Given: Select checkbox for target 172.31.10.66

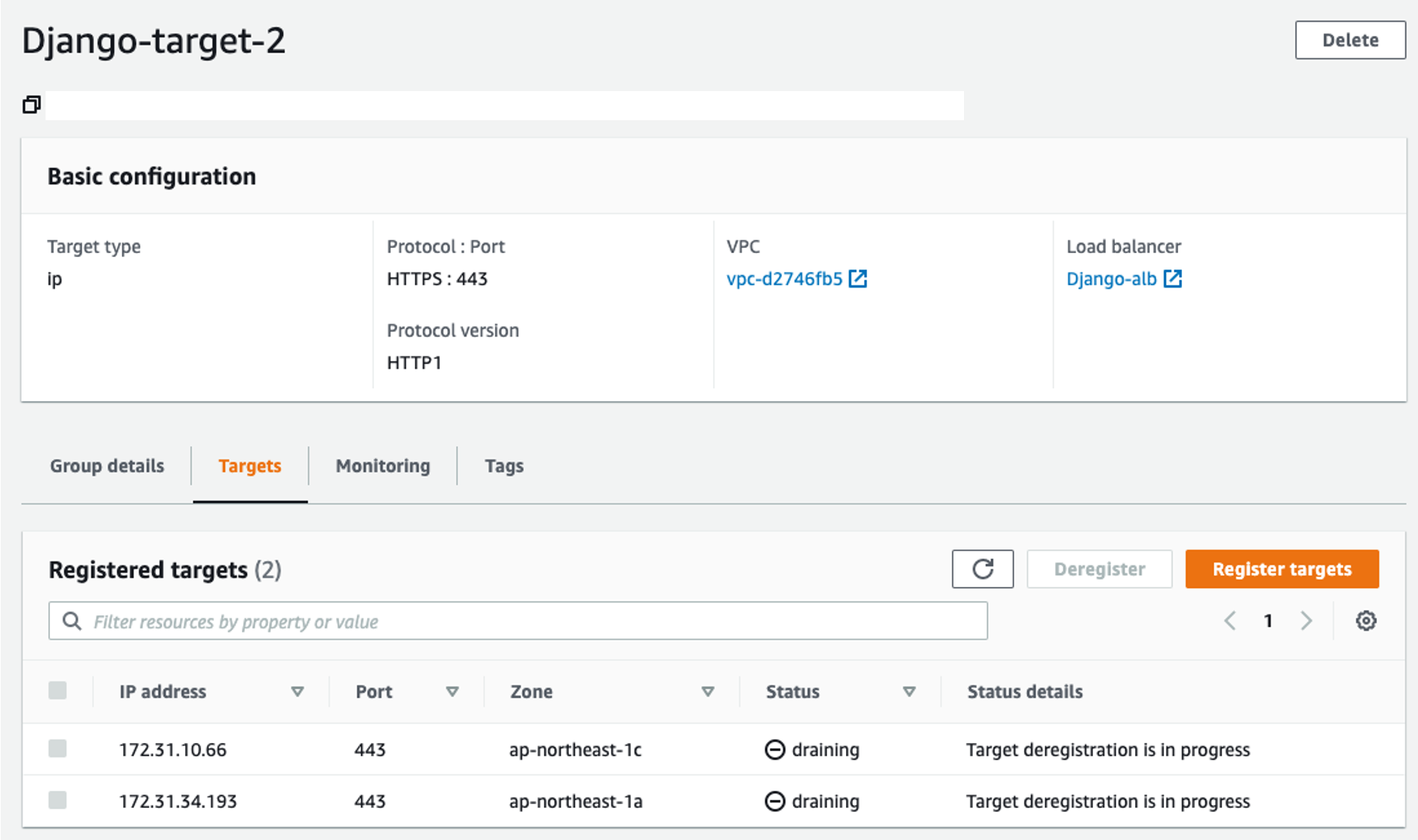Looking at the screenshot, I should 57,748.
